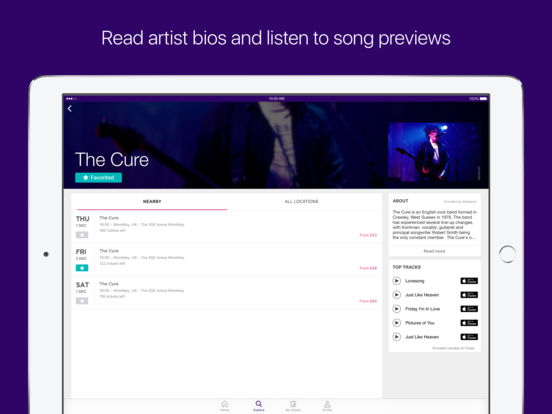
Task: Open The Cure concert photo thumbnail
Action: tap(434, 152)
